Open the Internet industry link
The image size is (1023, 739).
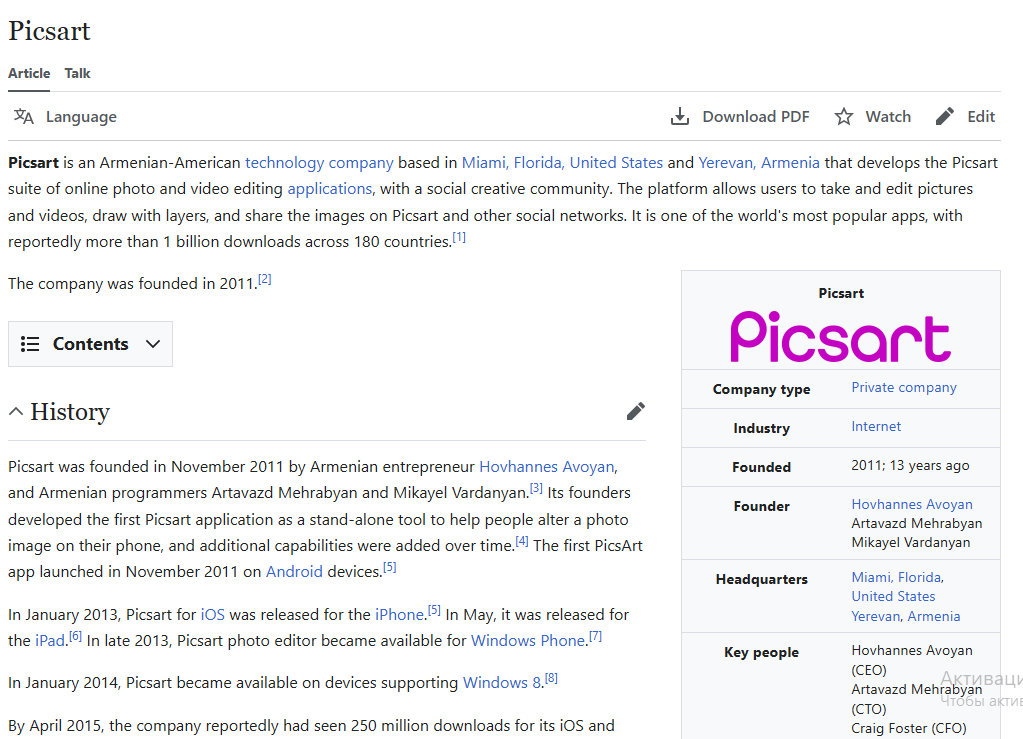[x=876, y=427]
